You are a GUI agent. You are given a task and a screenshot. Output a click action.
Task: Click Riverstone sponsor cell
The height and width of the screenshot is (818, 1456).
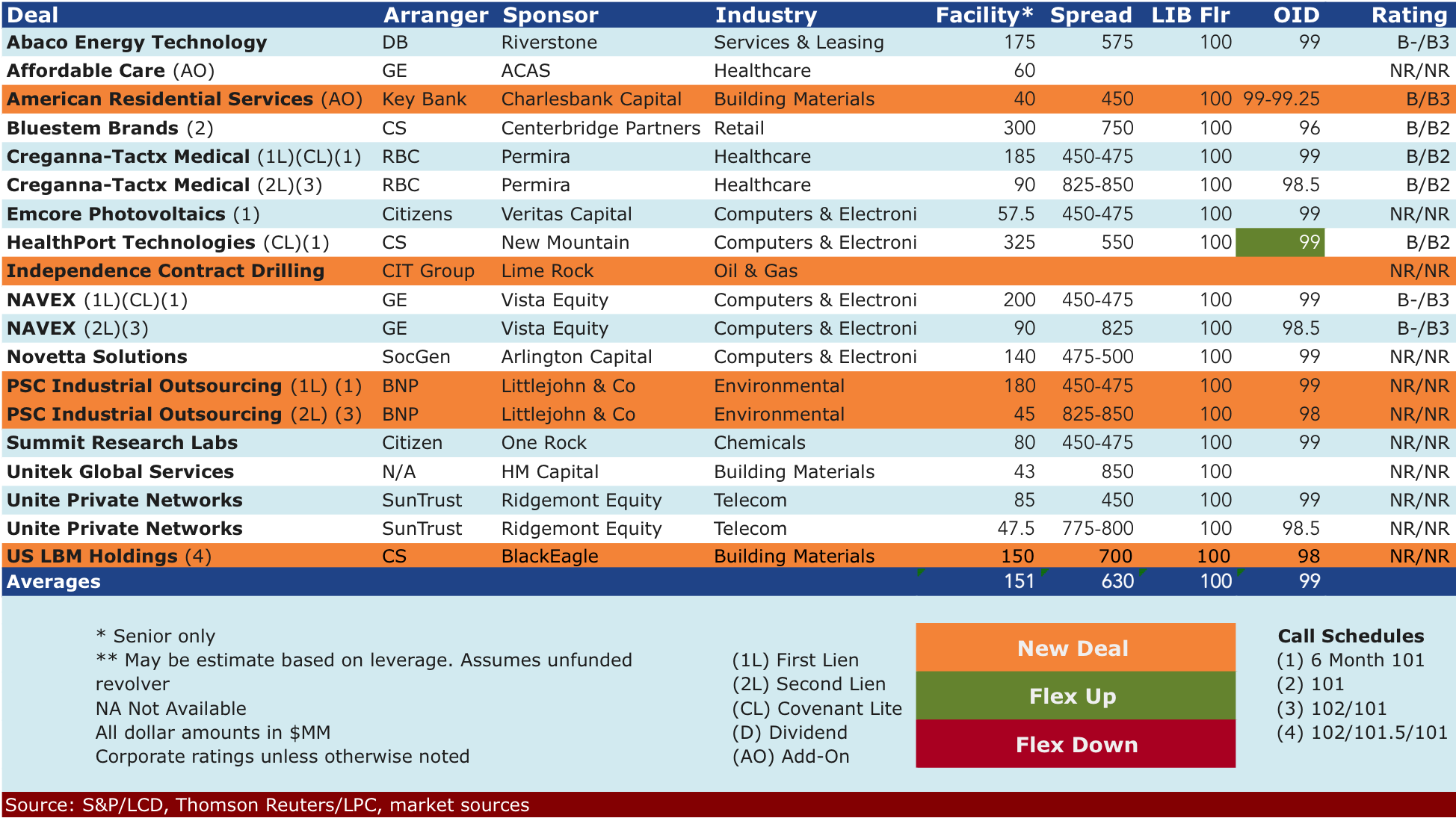point(549,43)
